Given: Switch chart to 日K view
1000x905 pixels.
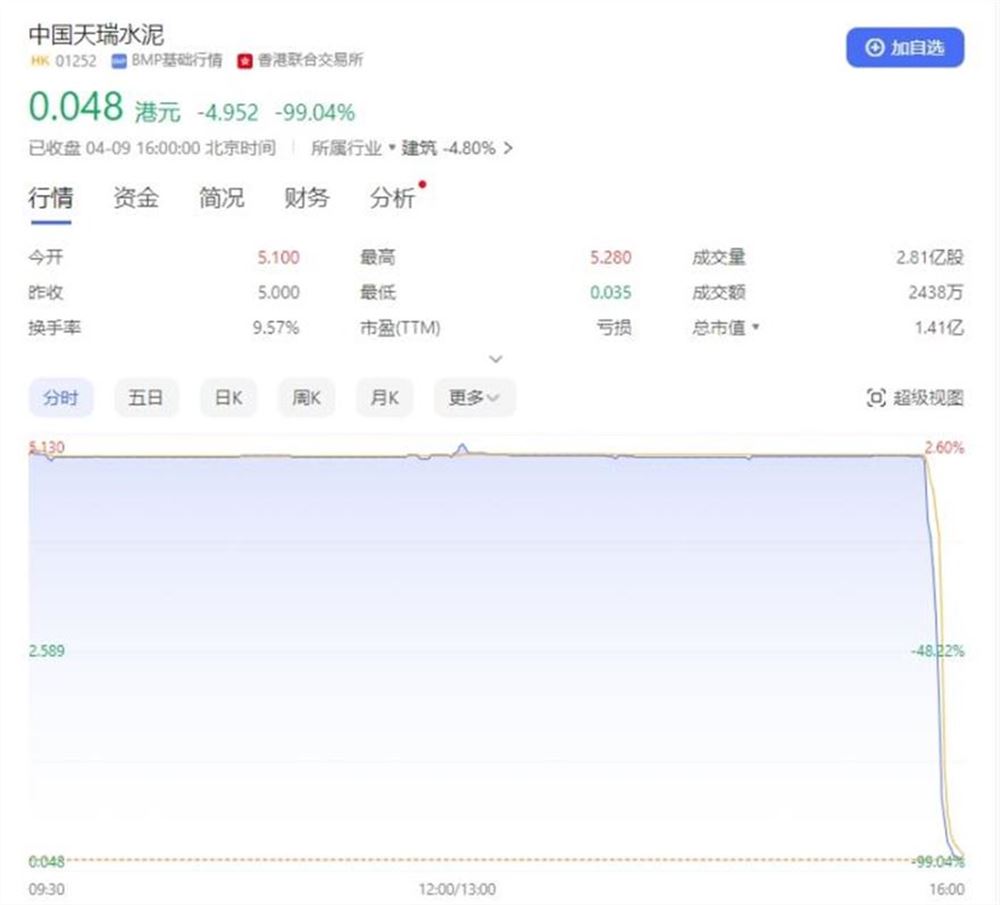Looking at the screenshot, I should (228, 398).
